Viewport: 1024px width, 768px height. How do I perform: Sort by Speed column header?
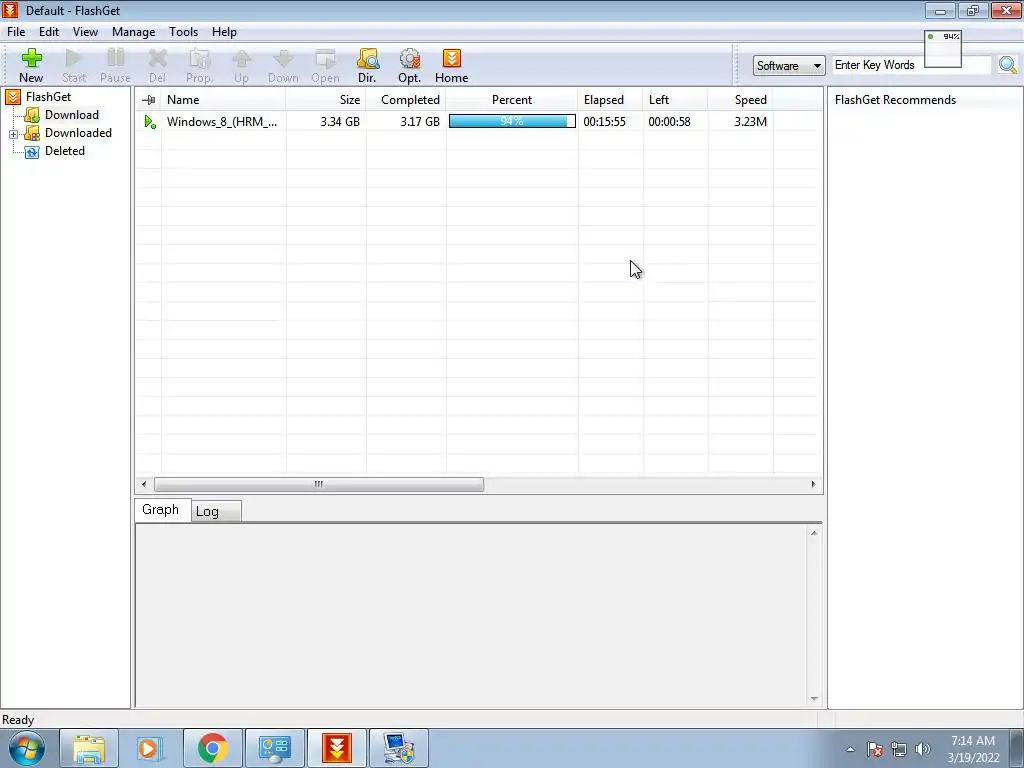click(741, 100)
